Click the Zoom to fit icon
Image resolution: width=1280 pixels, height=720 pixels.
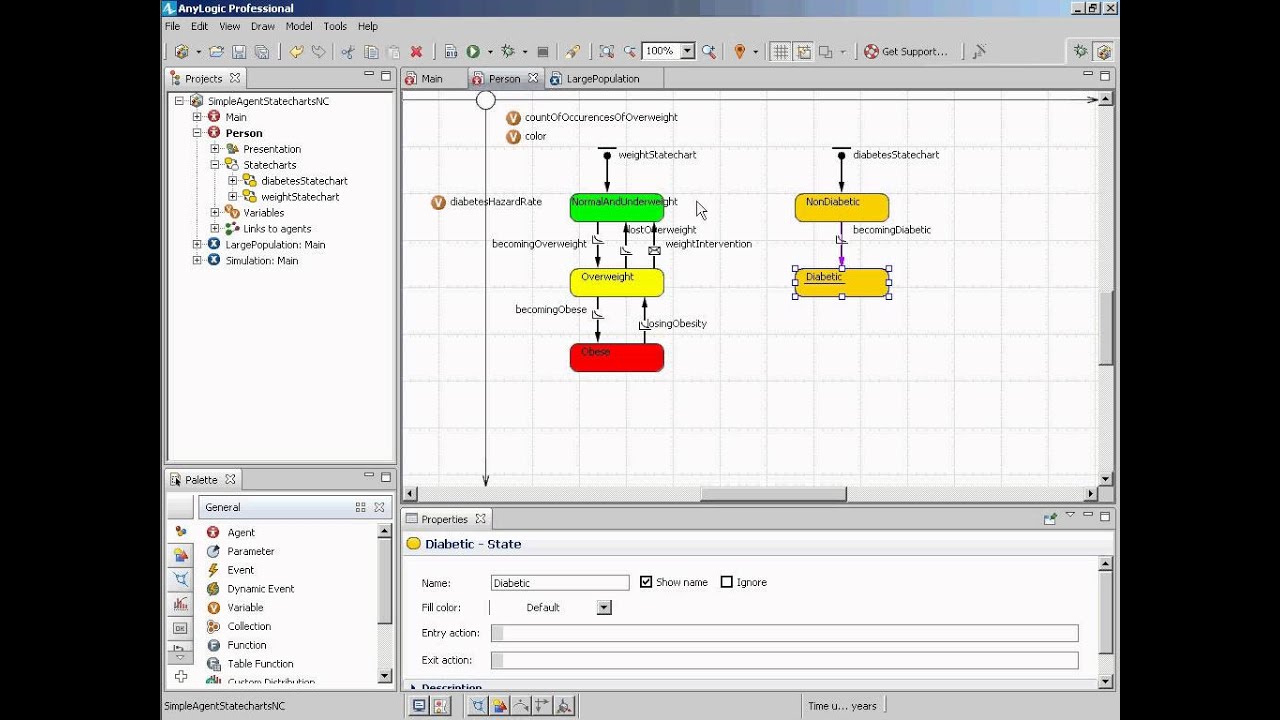pyautogui.click(x=606, y=51)
